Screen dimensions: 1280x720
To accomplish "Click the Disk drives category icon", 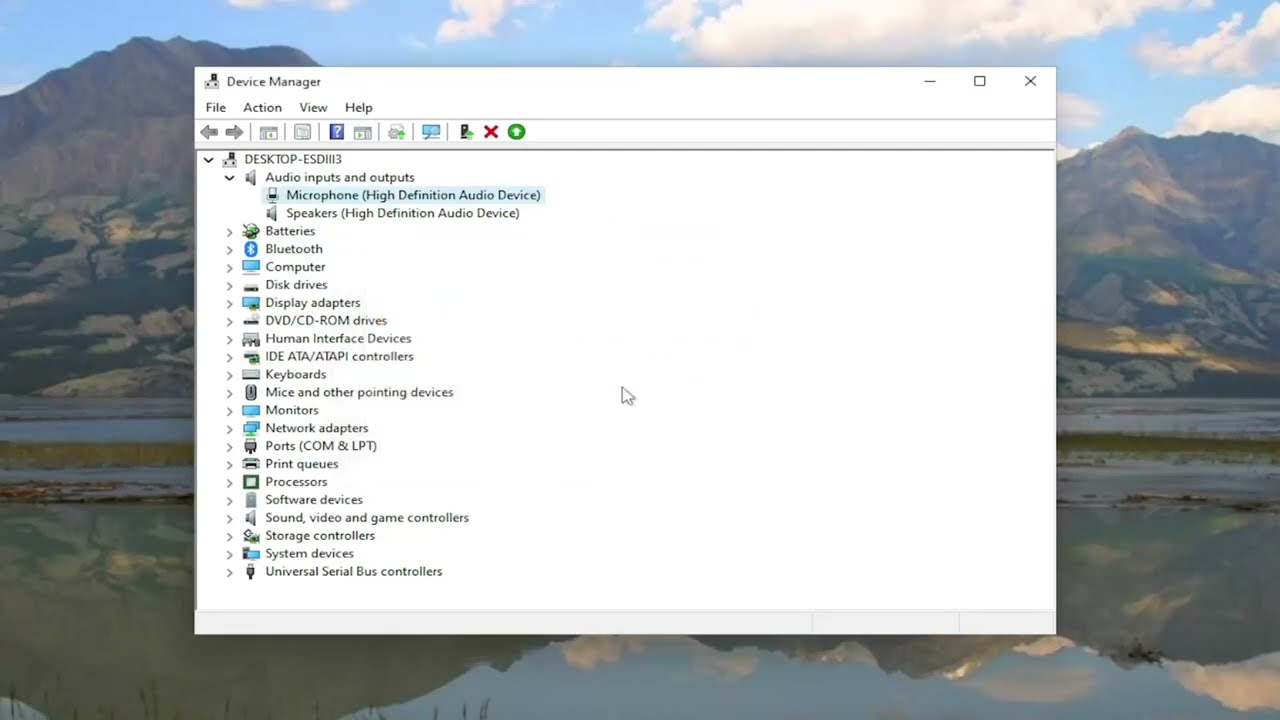I will [x=251, y=285].
